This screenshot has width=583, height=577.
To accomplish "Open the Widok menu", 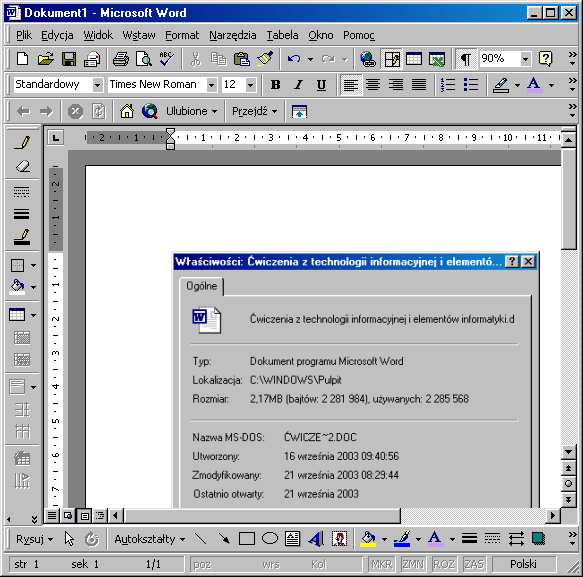I will click(98, 35).
